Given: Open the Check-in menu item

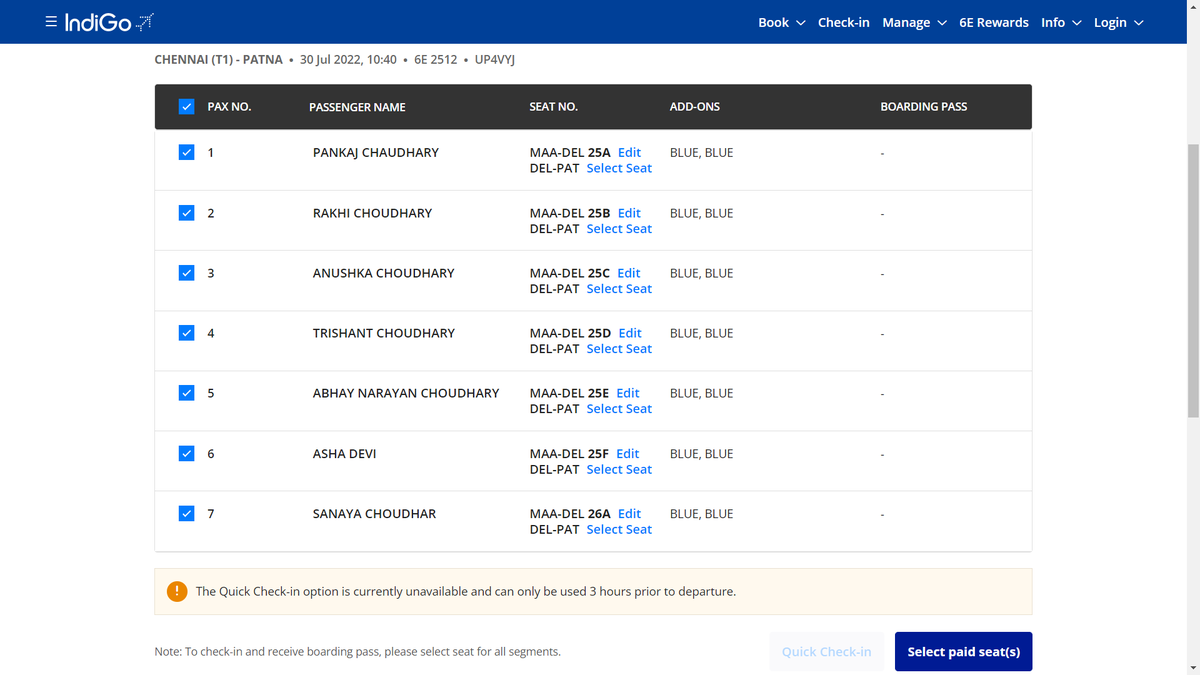Looking at the screenshot, I should (x=844, y=22).
